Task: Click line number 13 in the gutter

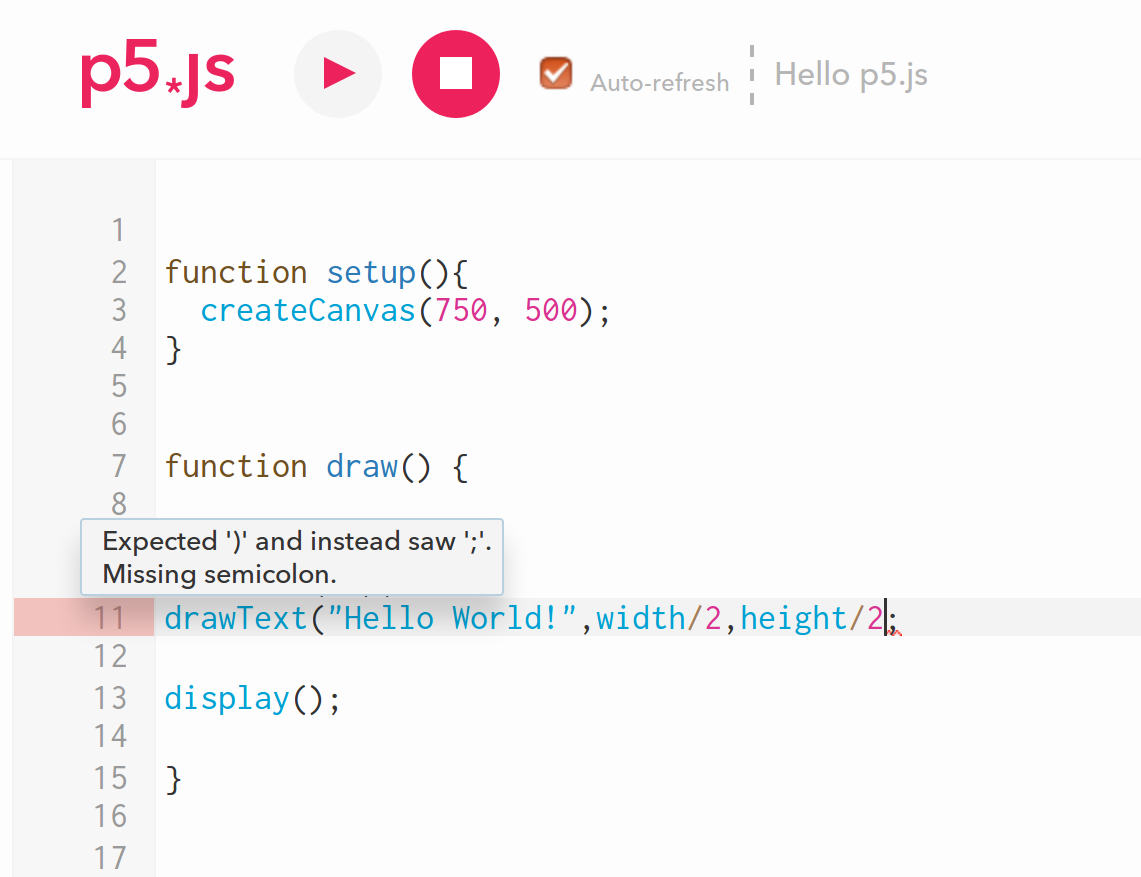Action: click(110, 698)
